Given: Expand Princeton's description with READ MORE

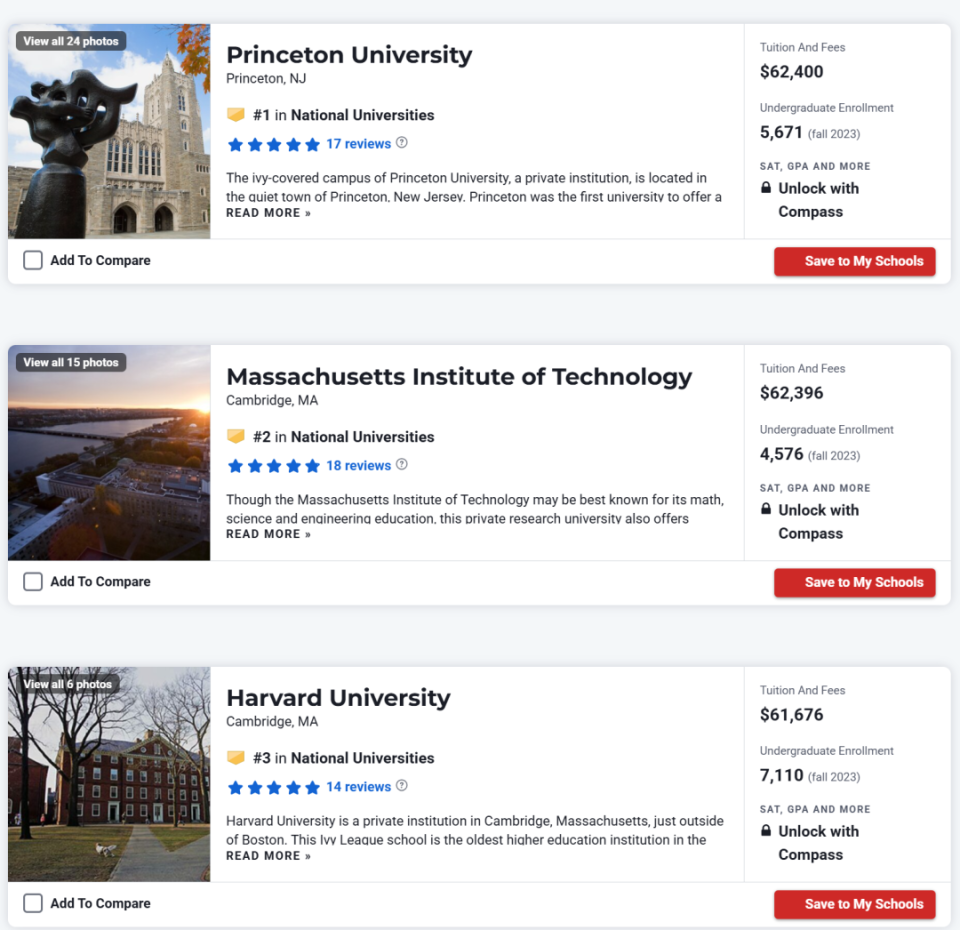Looking at the screenshot, I should [268, 213].
